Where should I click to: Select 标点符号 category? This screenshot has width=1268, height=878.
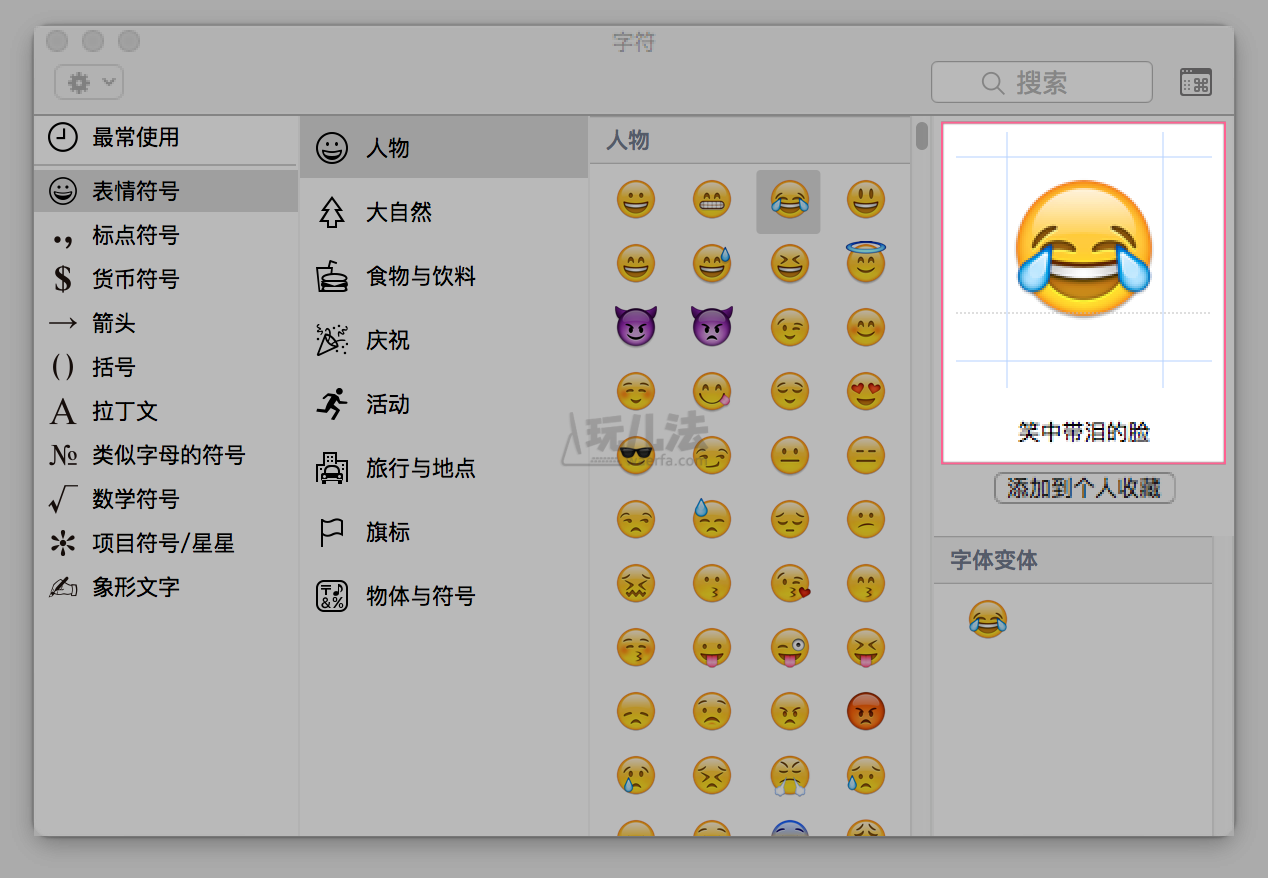[x=166, y=235]
